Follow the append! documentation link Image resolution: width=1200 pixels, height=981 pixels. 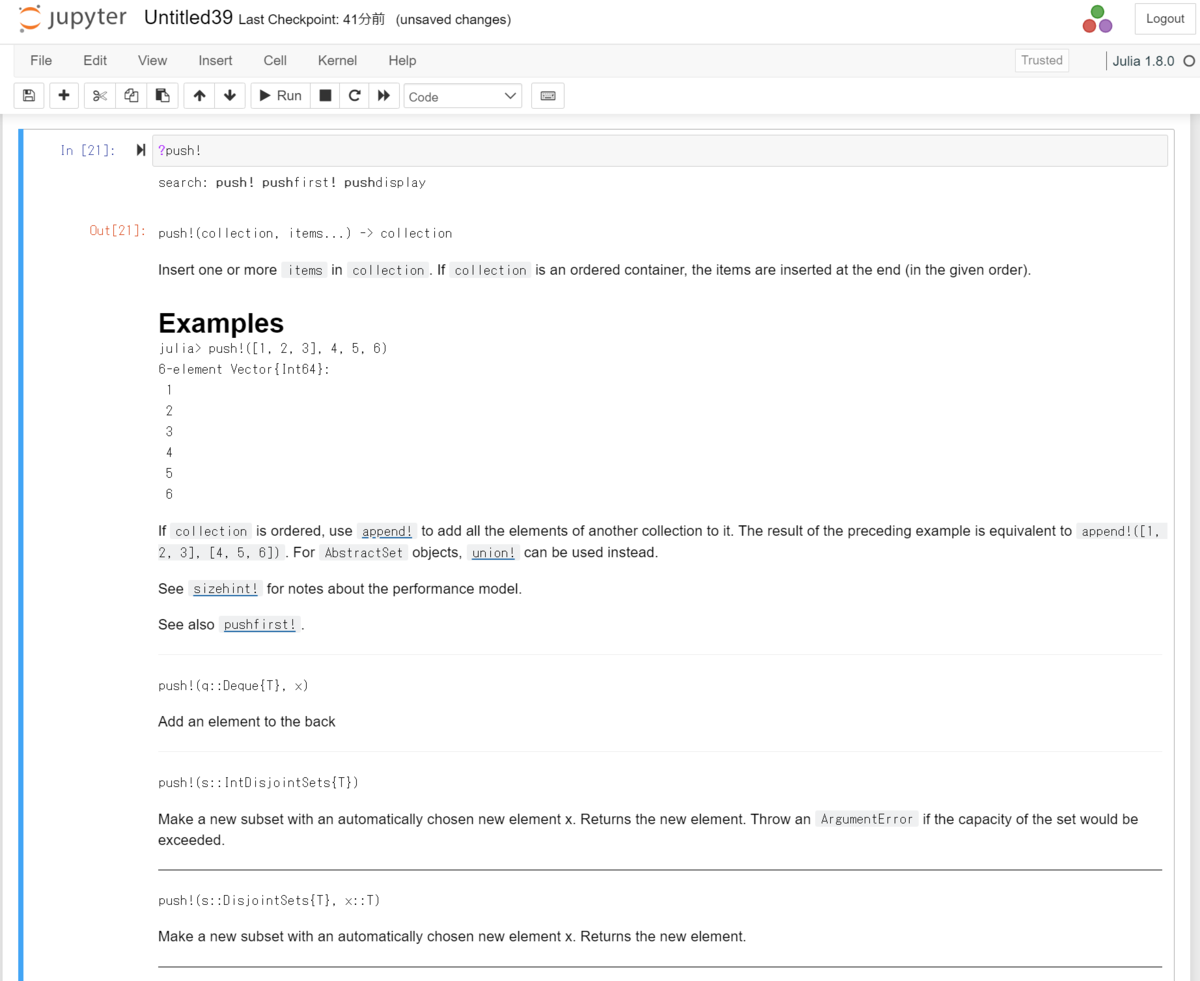click(387, 531)
